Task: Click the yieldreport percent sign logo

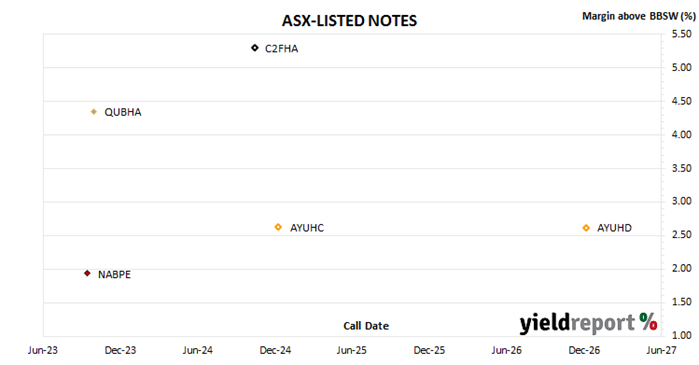Action: [648, 321]
